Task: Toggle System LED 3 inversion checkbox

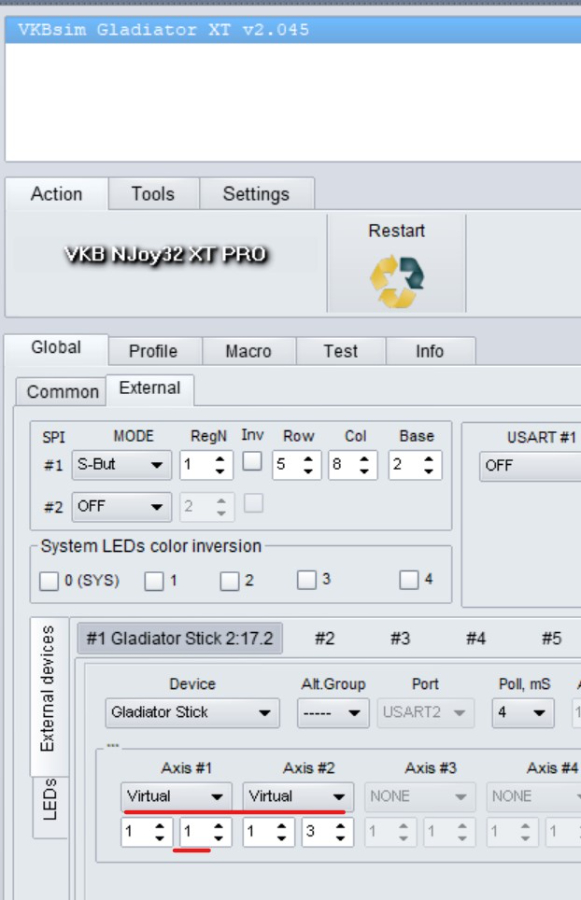Action: coord(307,580)
